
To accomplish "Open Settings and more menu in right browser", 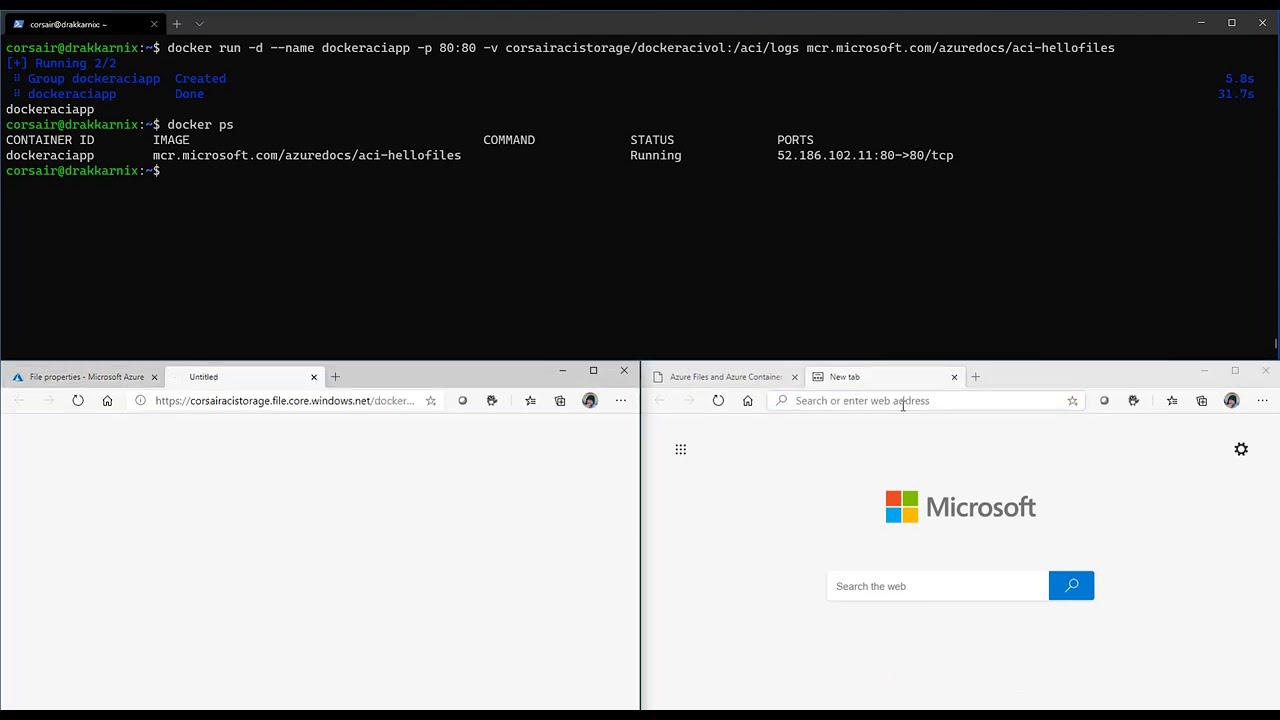I will (x=1262, y=401).
